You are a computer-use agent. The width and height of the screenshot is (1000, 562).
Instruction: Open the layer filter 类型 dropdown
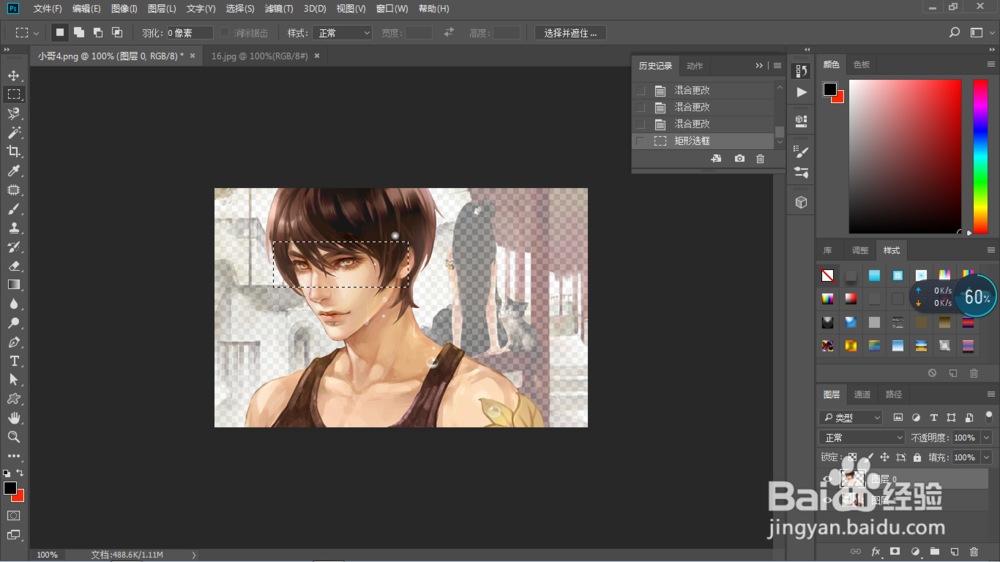[x=851, y=417]
